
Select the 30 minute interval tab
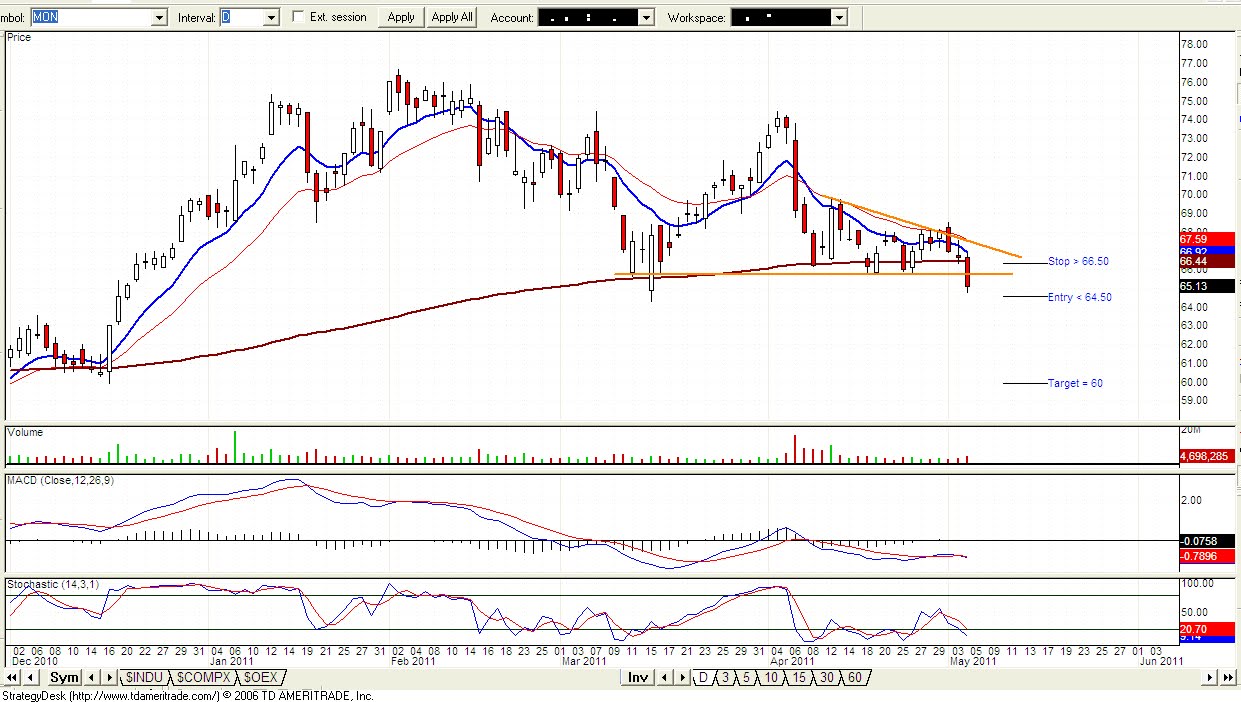click(827, 677)
